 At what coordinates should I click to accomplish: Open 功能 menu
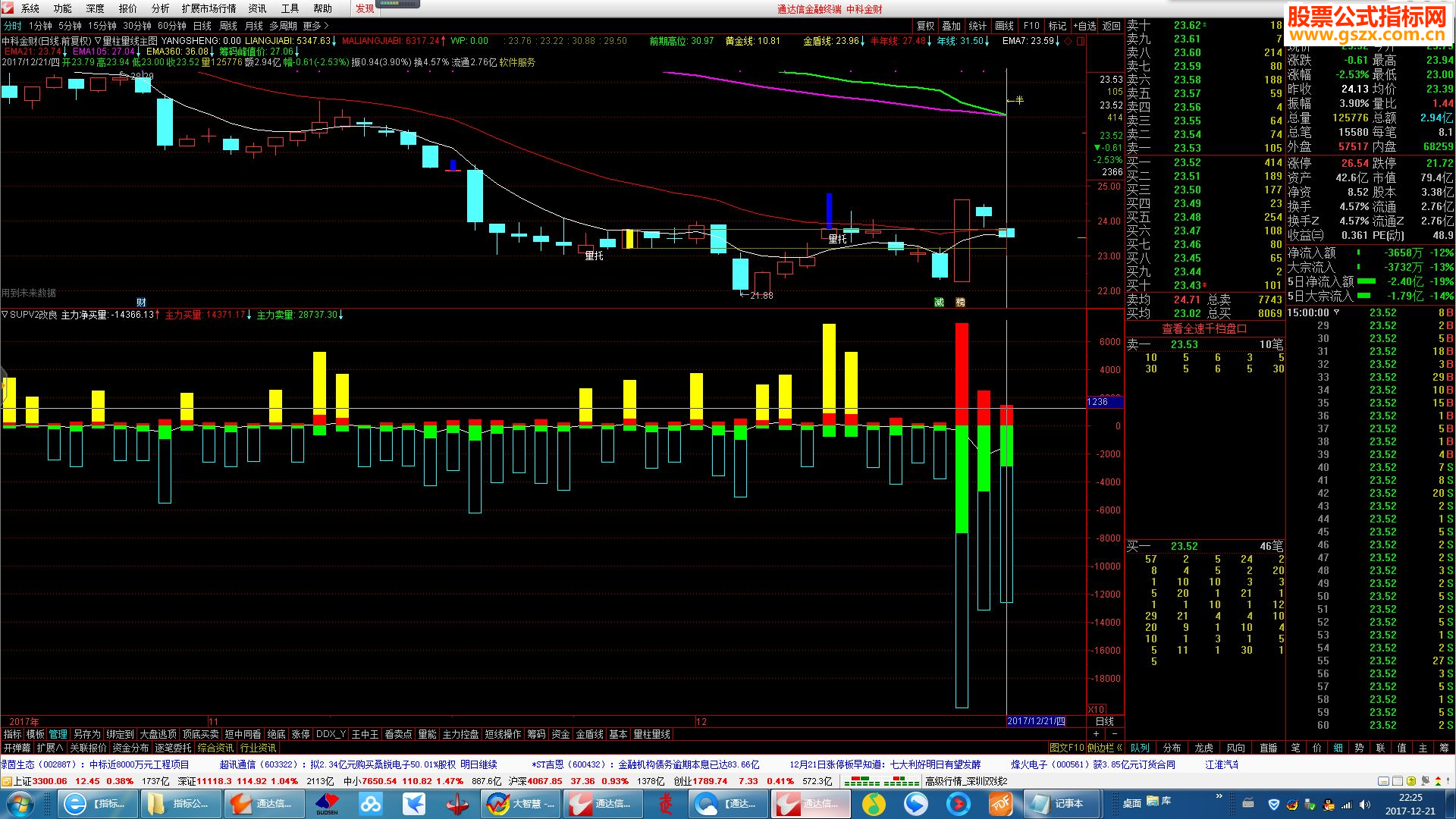click(62, 8)
